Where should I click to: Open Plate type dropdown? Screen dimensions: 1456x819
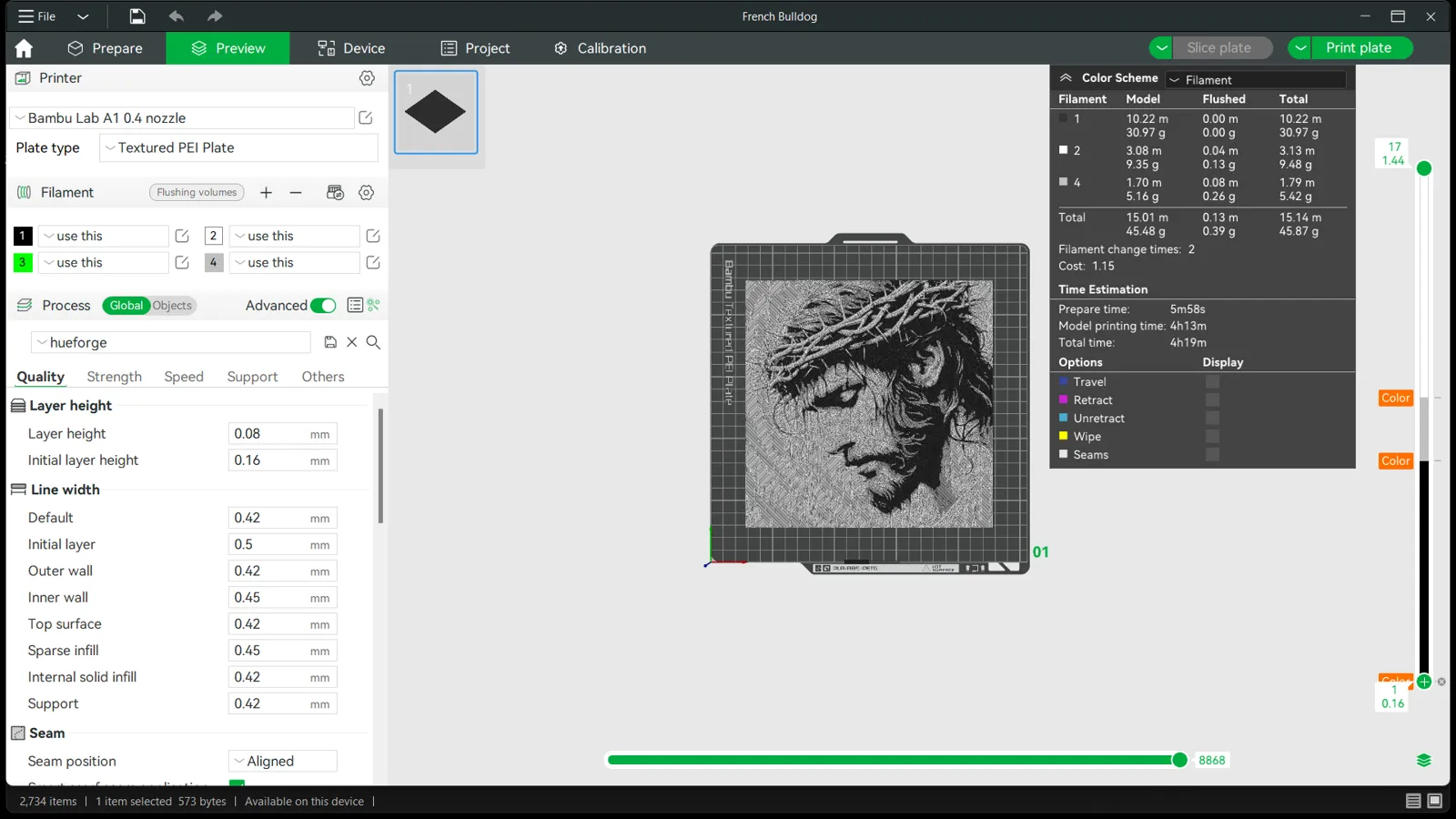coord(238,147)
